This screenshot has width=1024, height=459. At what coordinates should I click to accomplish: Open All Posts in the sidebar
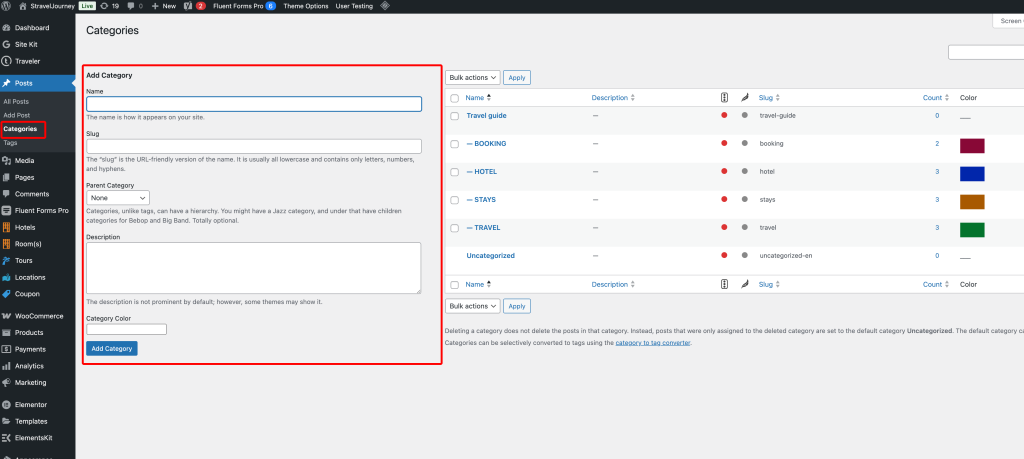[x=16, y=102]
